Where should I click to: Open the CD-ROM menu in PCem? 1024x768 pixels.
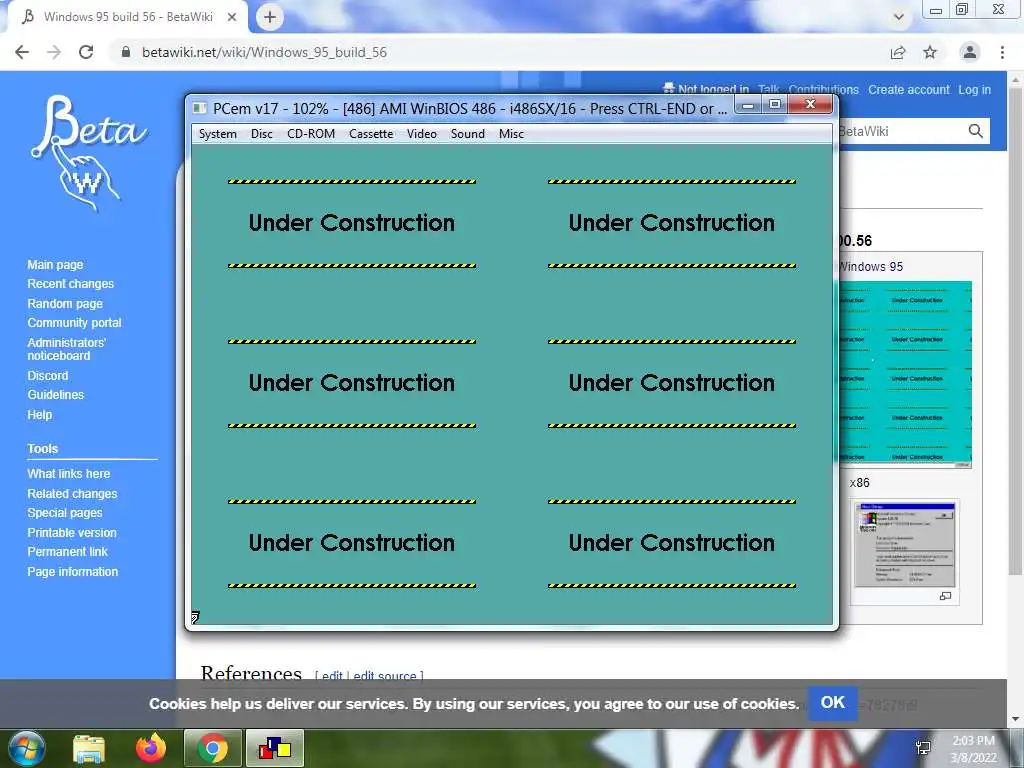pyautogui.click(x=311, y=134)
